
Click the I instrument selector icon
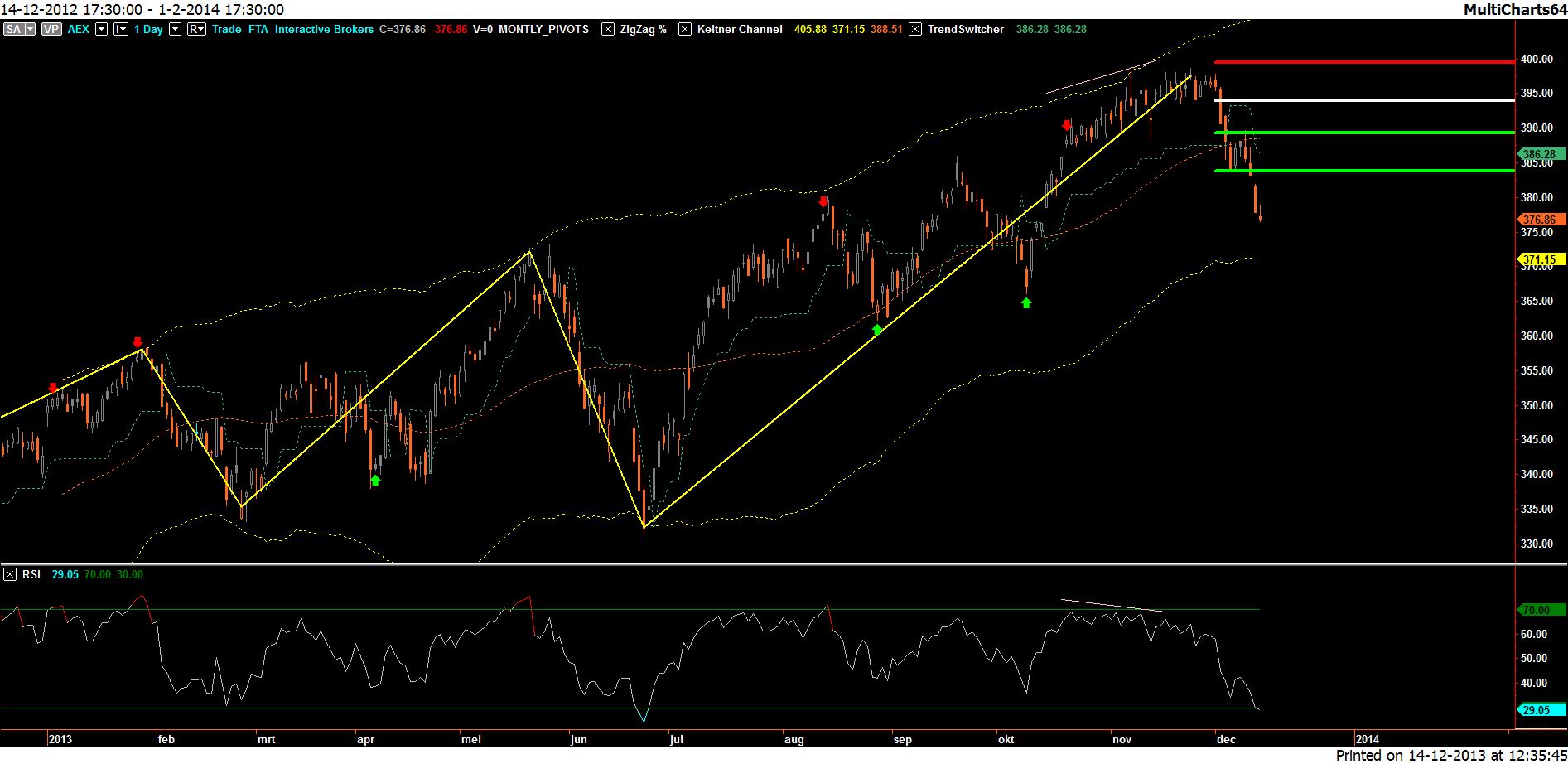[121, 29]
